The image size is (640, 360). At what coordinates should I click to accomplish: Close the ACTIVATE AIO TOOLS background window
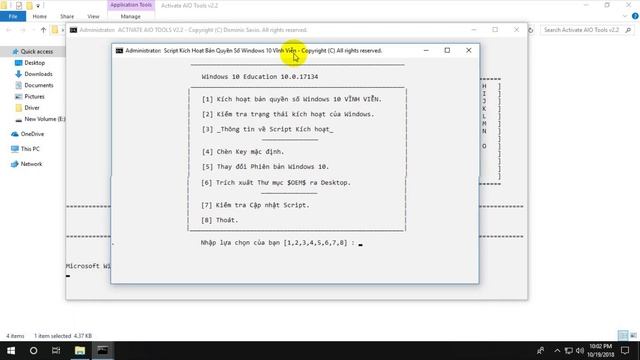pyautogui.click(x=516, y=30)
